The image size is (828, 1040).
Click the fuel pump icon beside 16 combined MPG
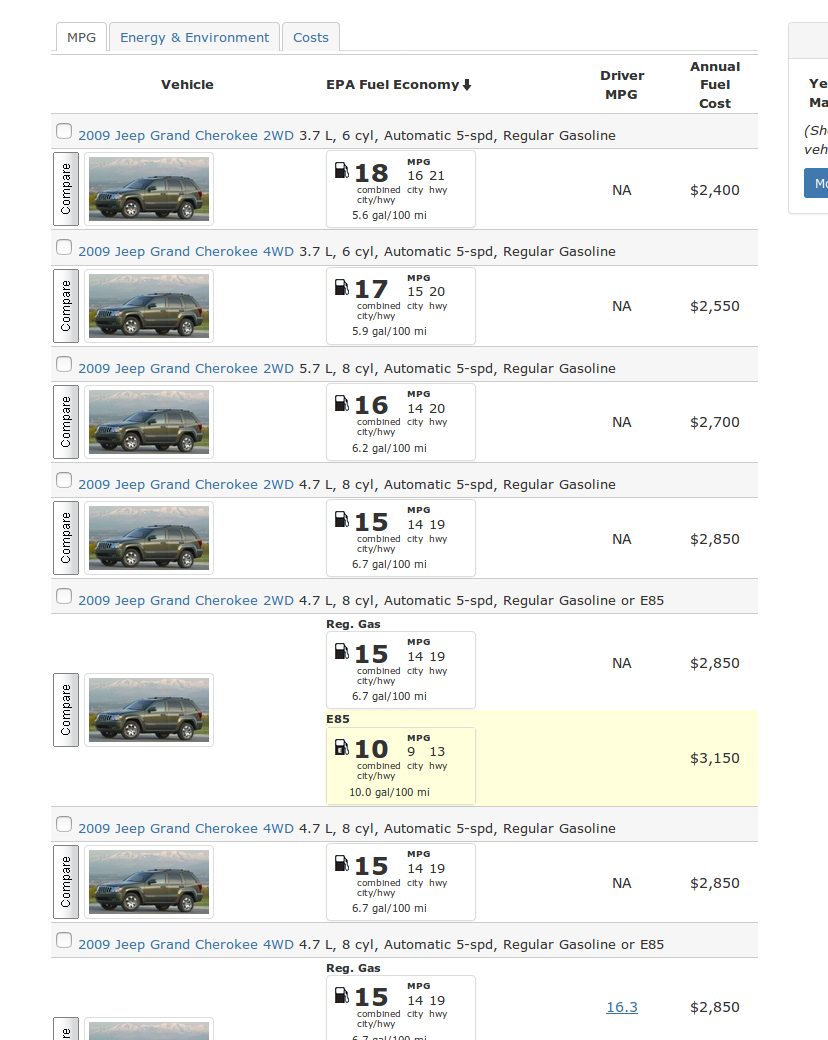(342, 403)
